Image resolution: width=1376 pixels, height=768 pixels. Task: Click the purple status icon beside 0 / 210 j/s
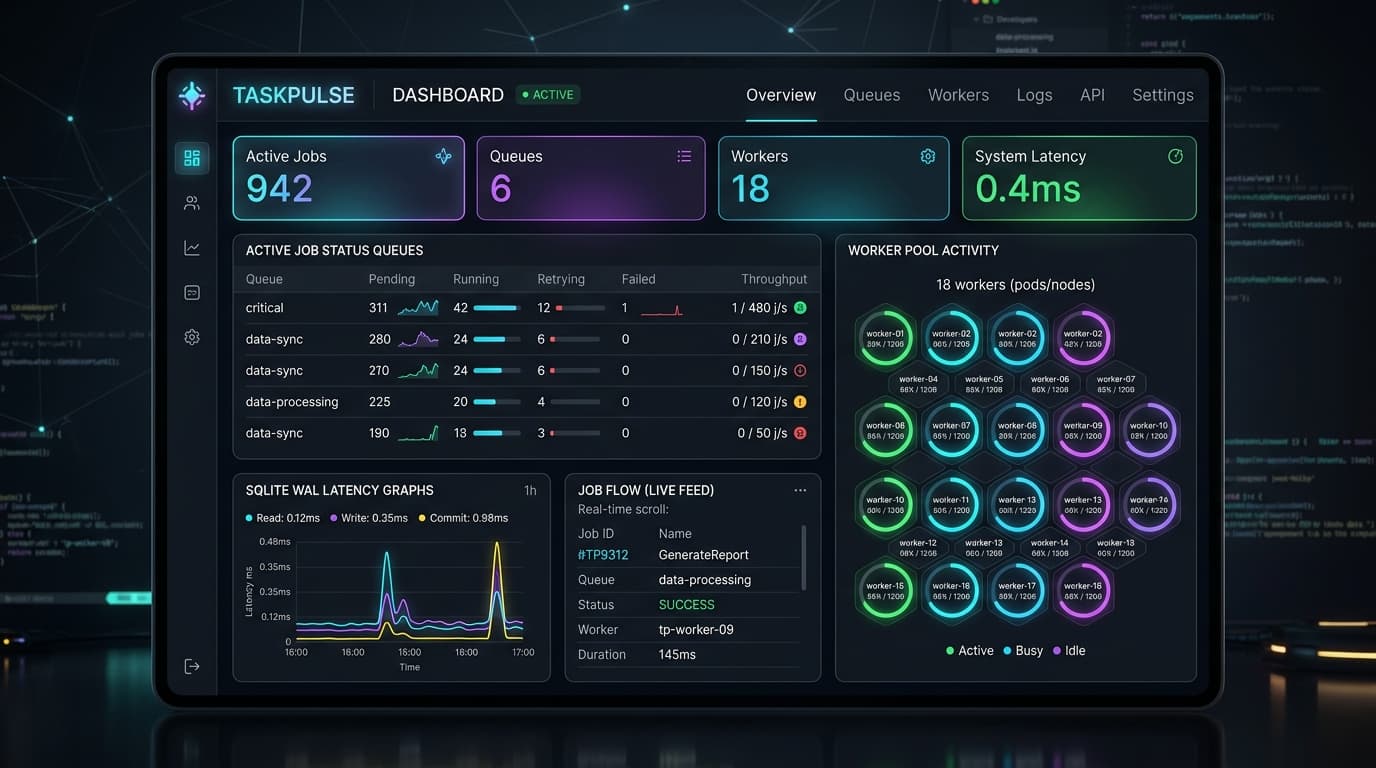click(800, 339)
